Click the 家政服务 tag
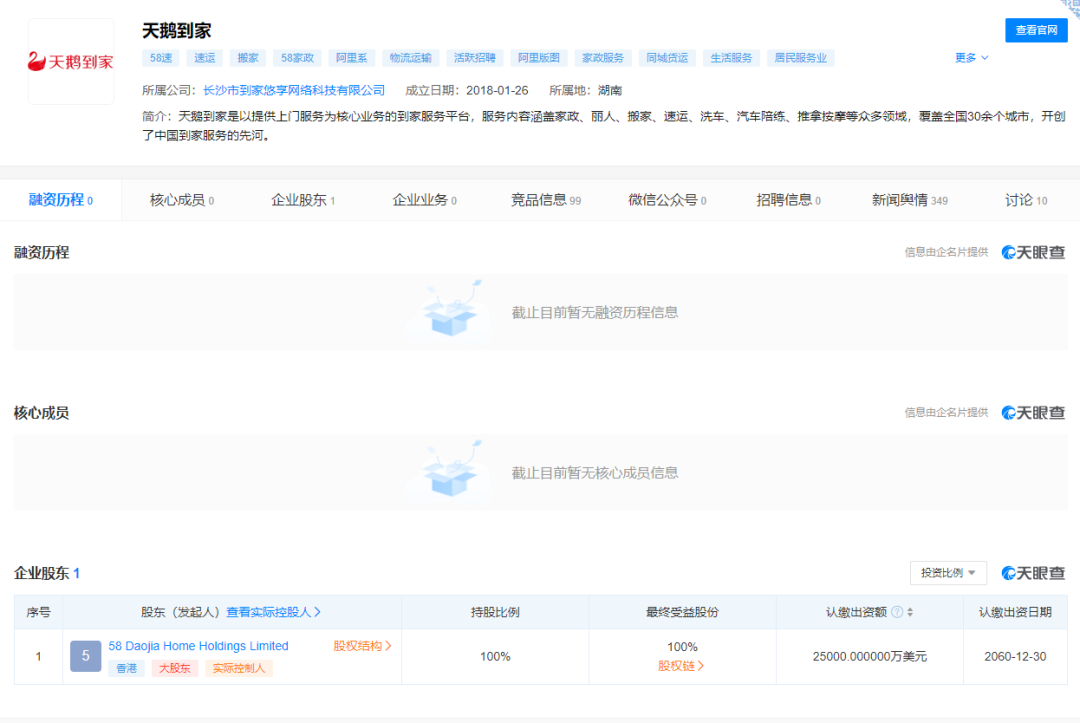The width and height of the screenshot is (1080, 723). pyautogui.click(x=602, y=58)
